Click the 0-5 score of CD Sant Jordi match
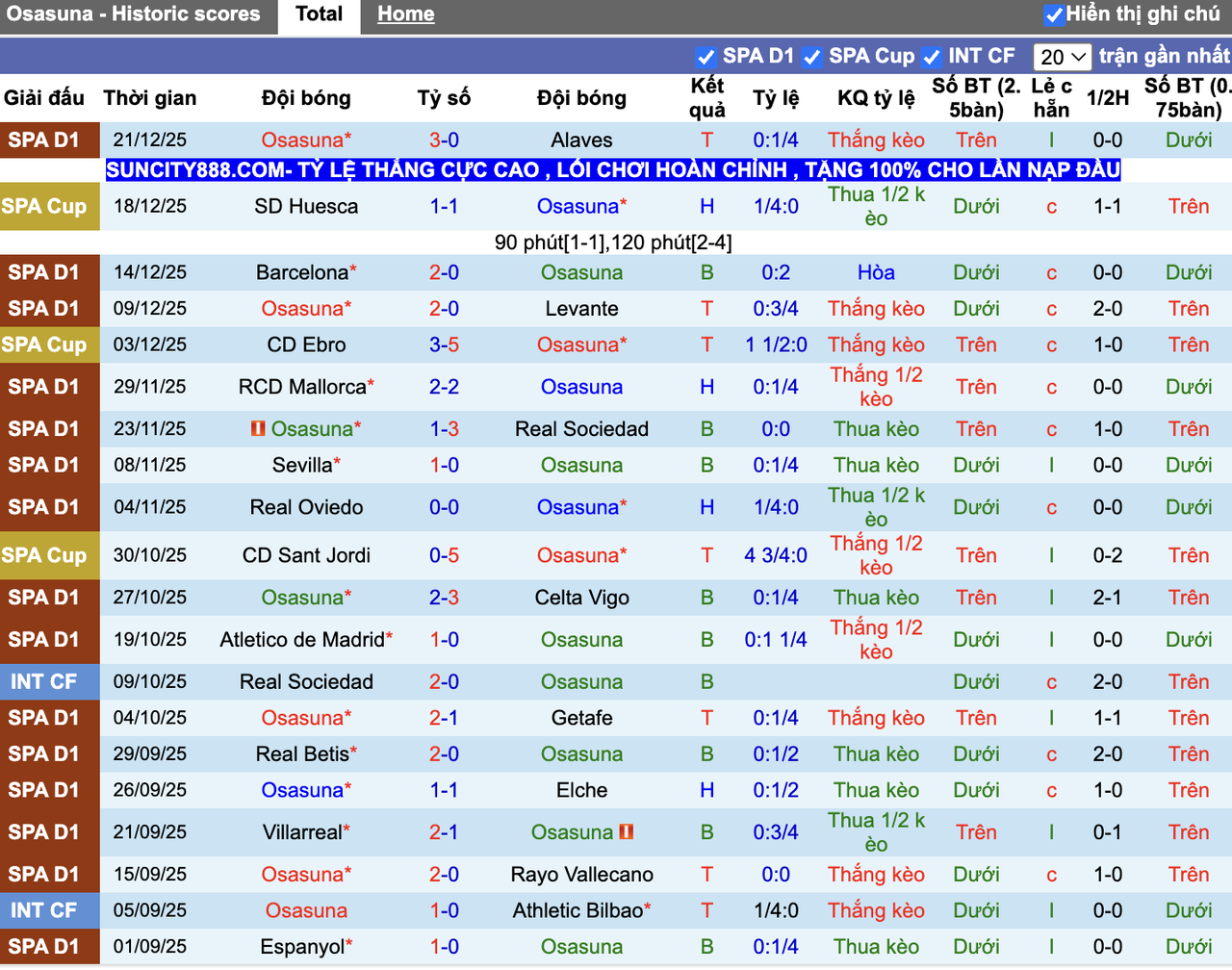Image resolution: width=1232 pixels, height=970 pixels. pyautogui.click(x=444, y=555)
